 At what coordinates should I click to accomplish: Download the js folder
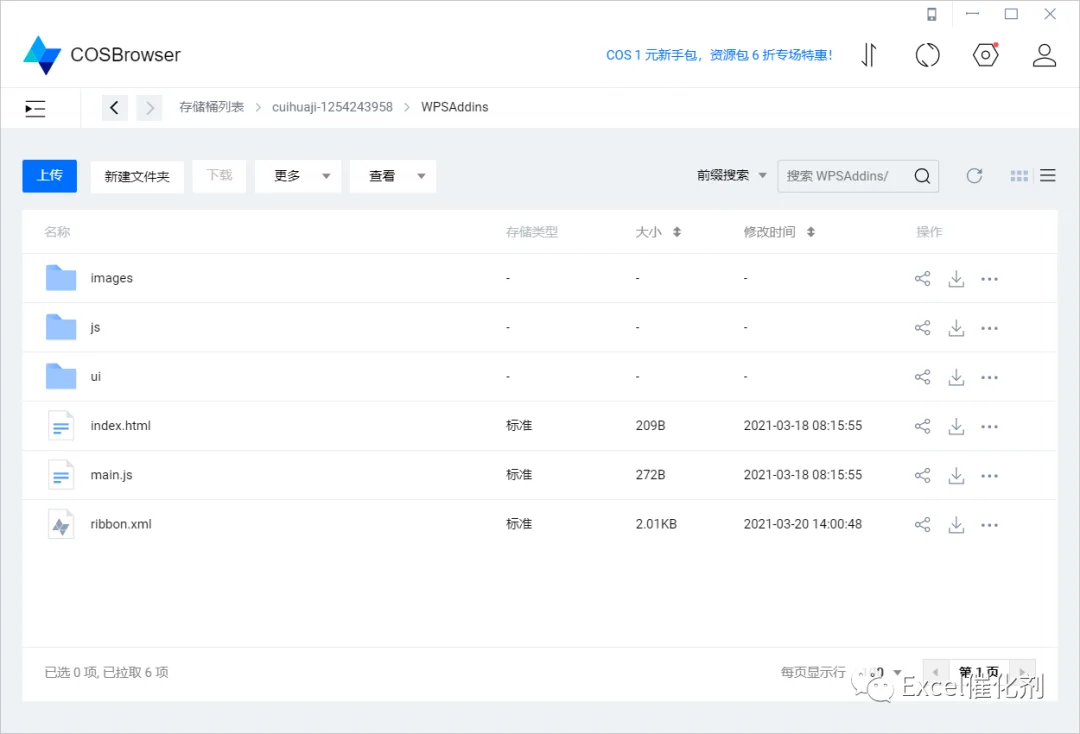[x=956, y=328]
